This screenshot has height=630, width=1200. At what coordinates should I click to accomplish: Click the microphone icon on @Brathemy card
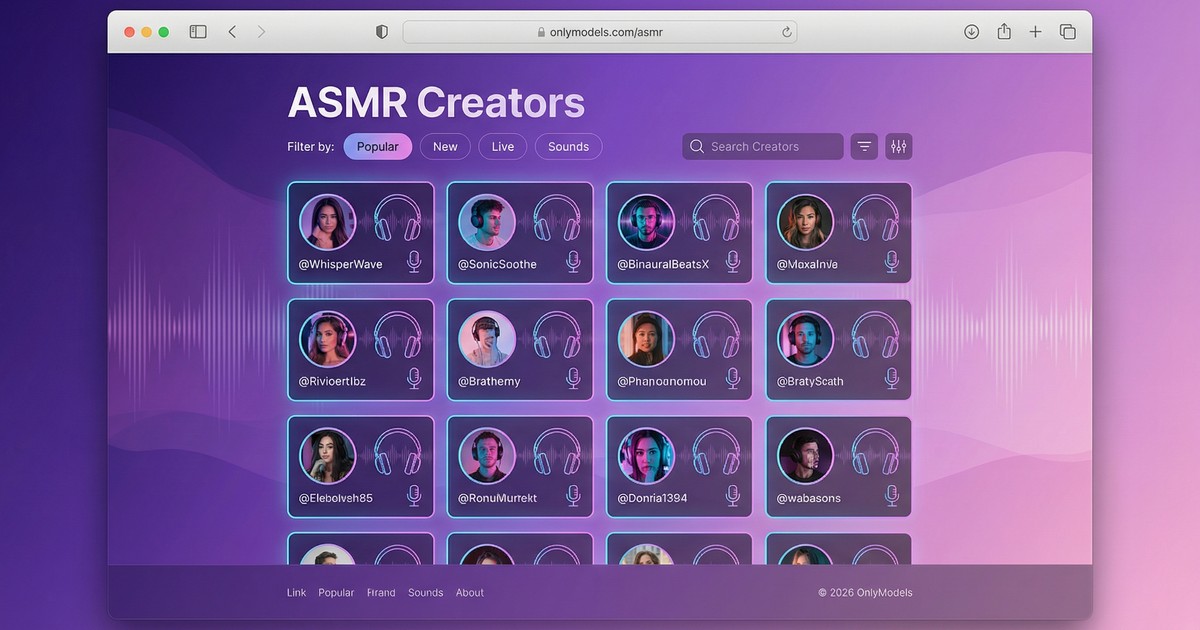coord(573,378)
